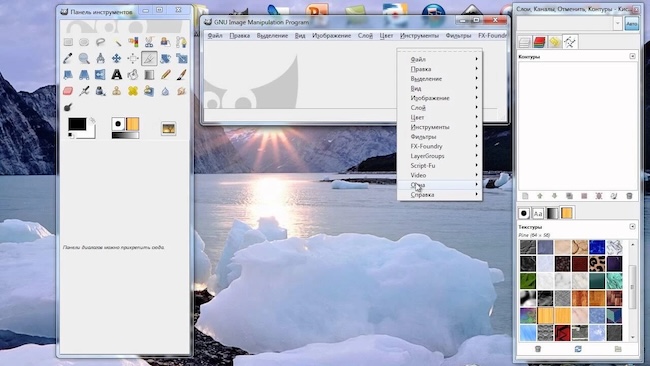Select the Alignment tool
Viewport: 650px width, 366px height.
click(133, 58)
